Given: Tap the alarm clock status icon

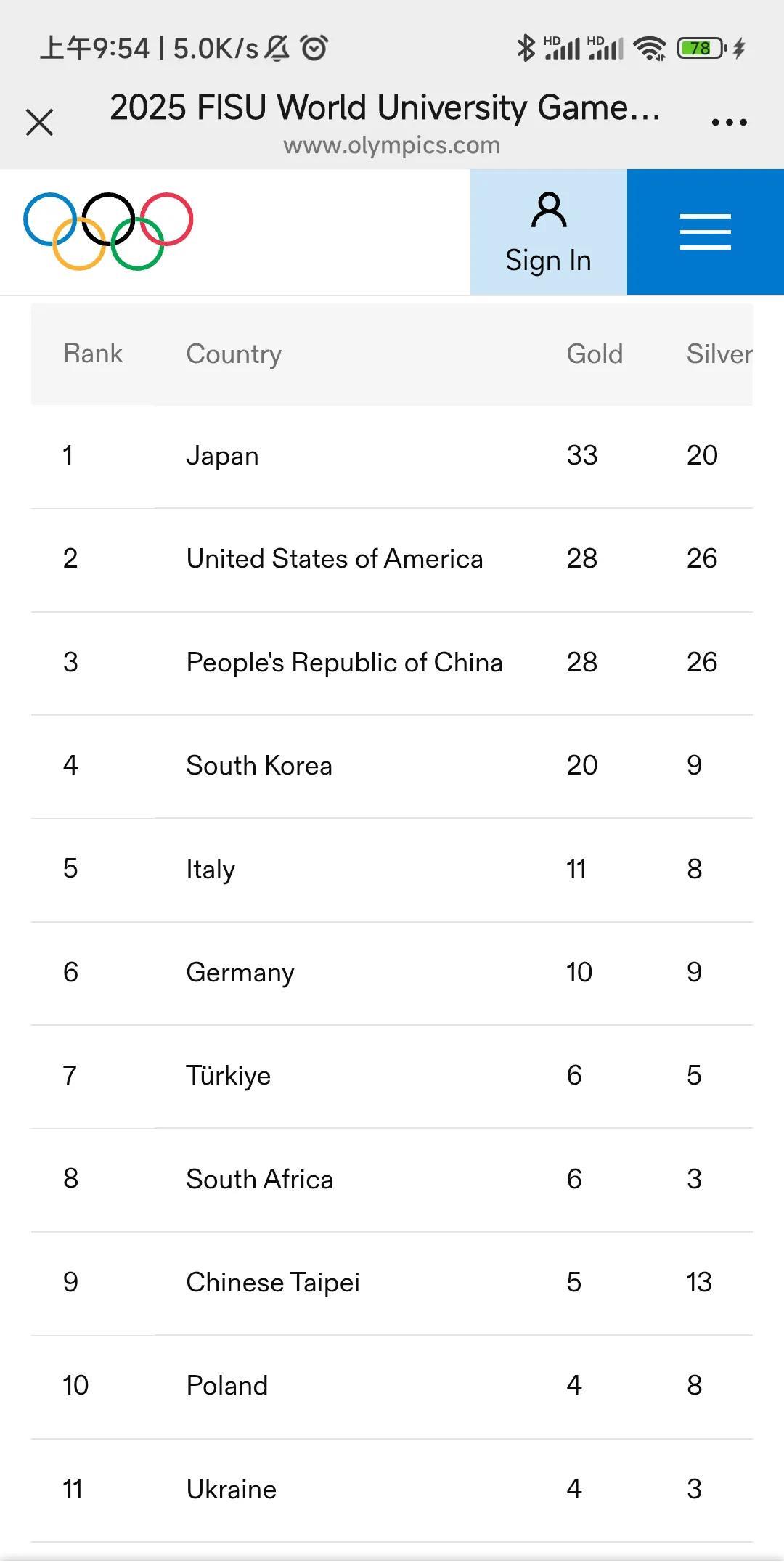Looking at the screenshot, I should pos(314,48).
